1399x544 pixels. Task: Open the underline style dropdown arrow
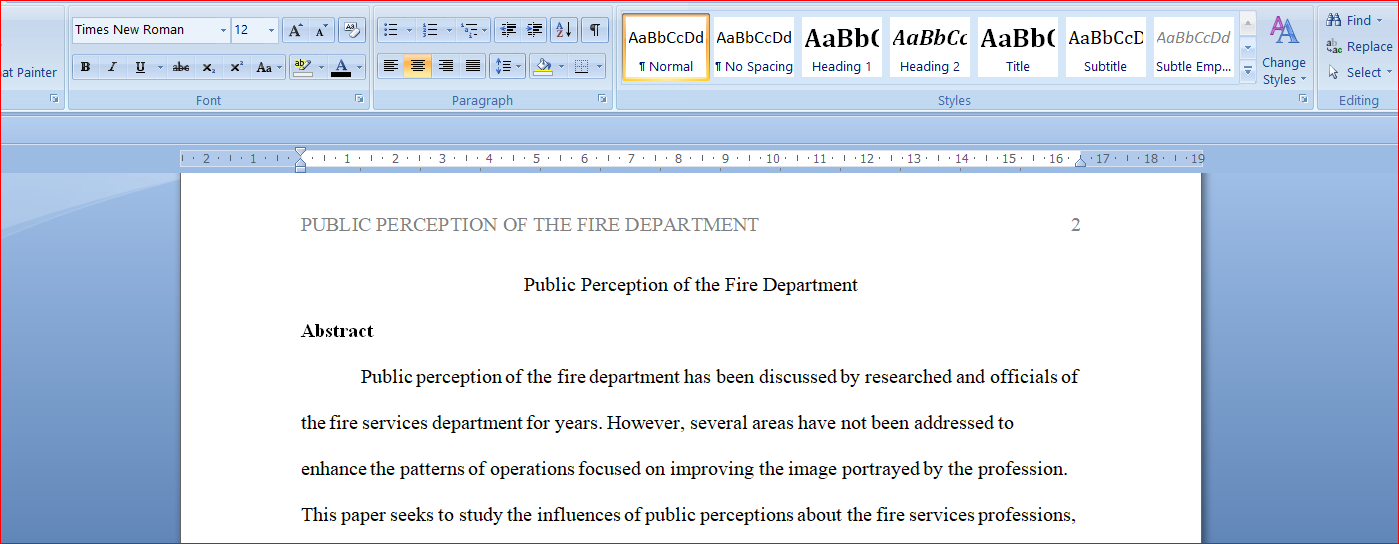158,67
